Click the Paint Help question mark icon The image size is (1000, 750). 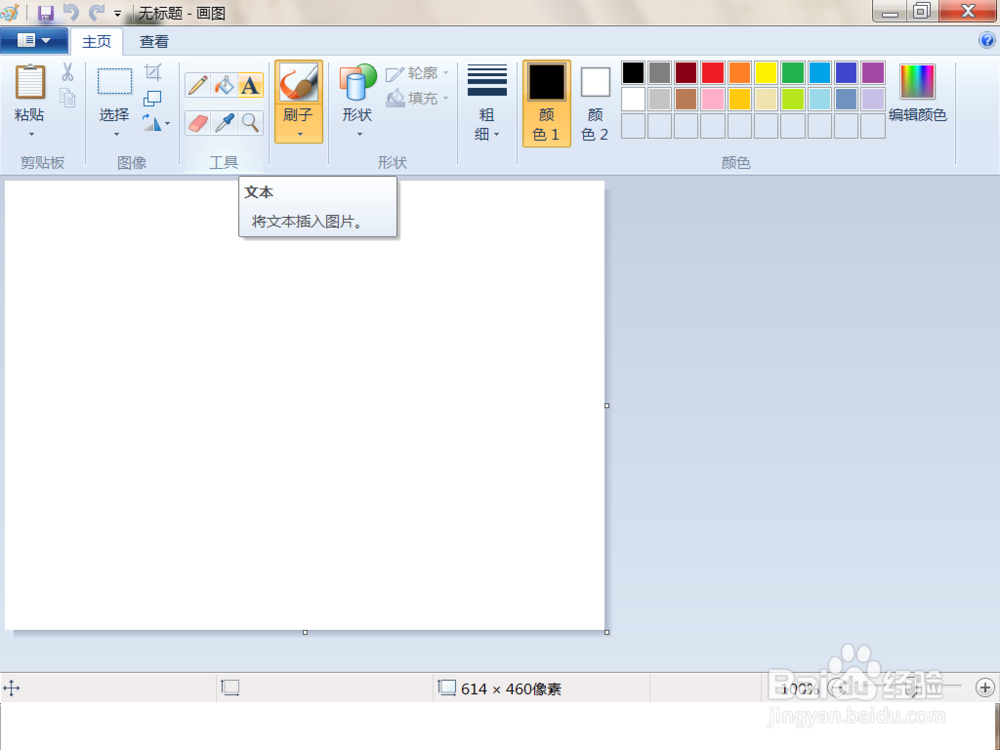pos(987,40)
